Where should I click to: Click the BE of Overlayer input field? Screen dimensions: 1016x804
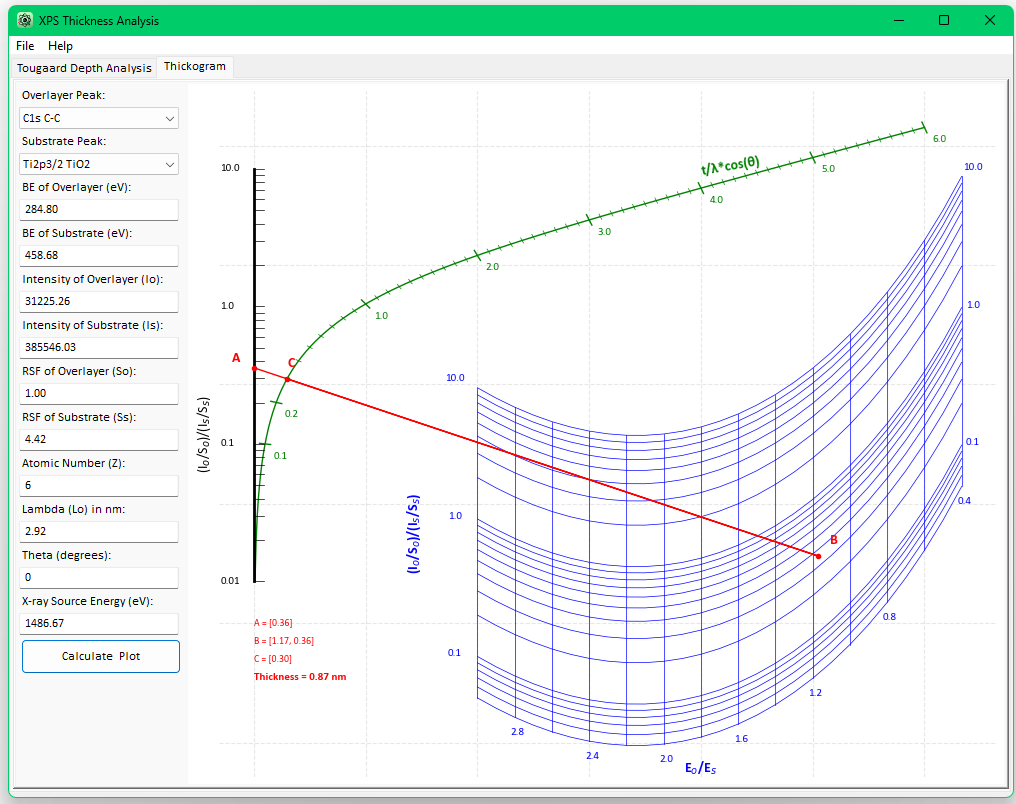tap(99, 209)
